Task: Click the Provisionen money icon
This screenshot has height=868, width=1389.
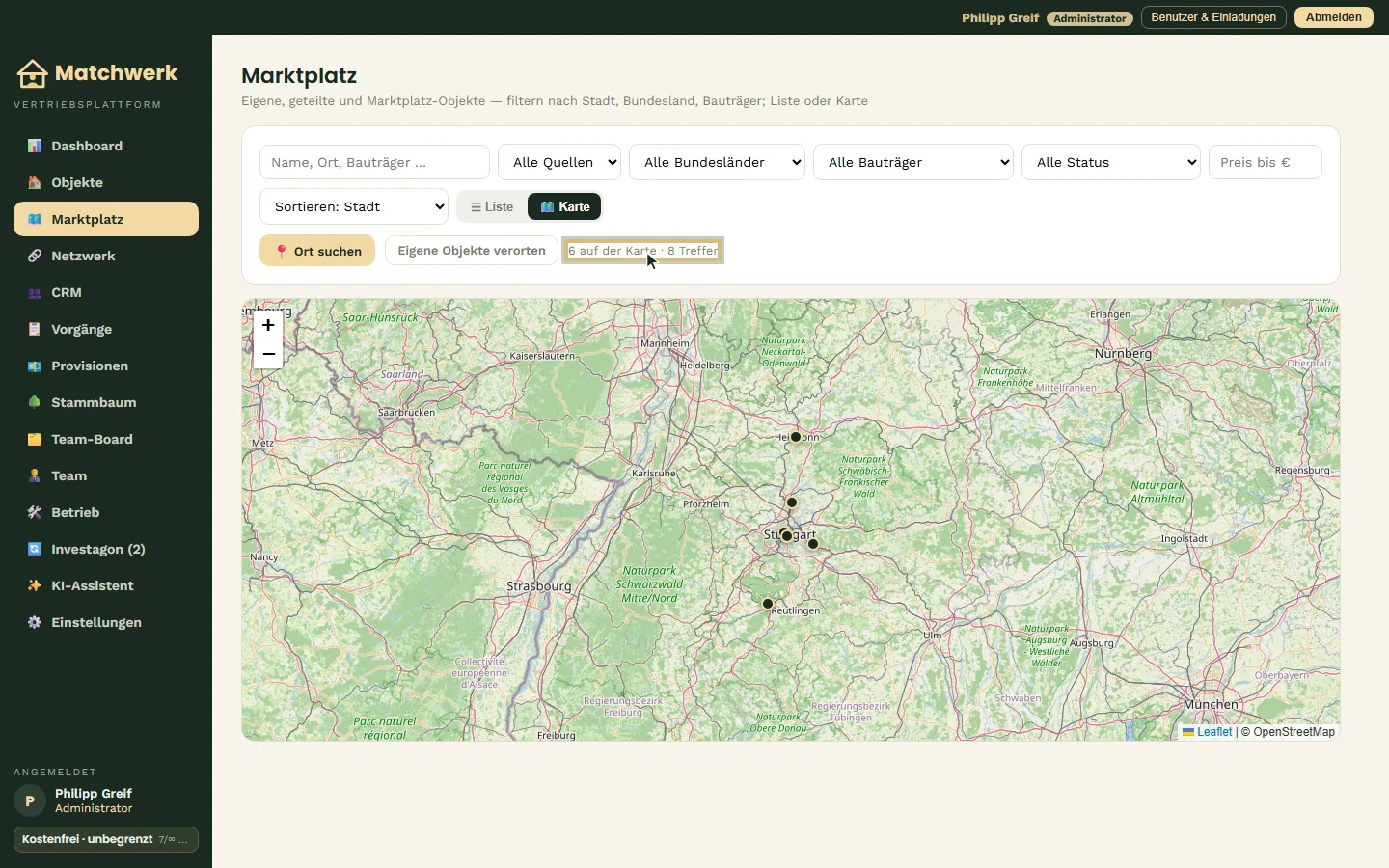Action: pyautogui.click(x=35, y=366)
